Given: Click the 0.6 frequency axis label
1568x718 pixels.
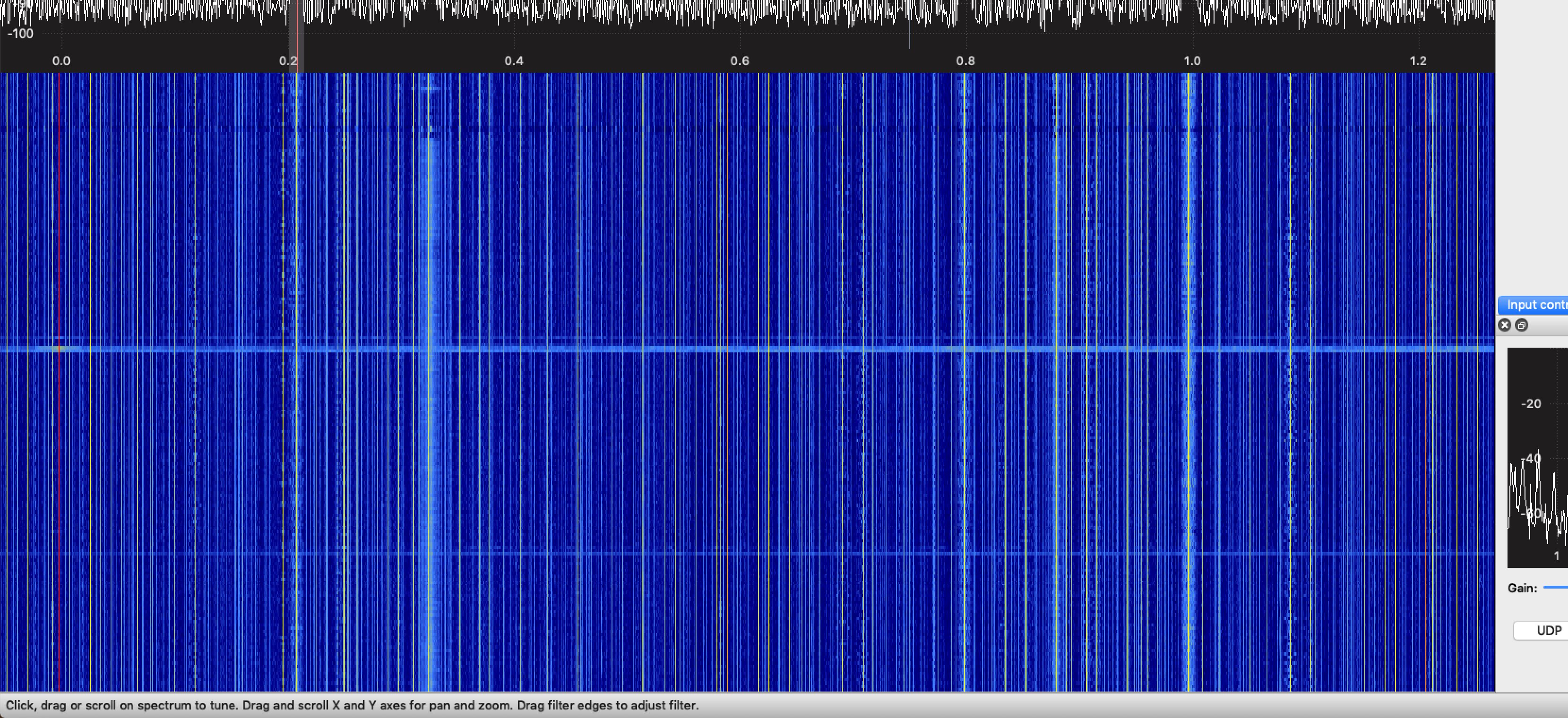Looking at the screenshot, I should pos(740,61).
